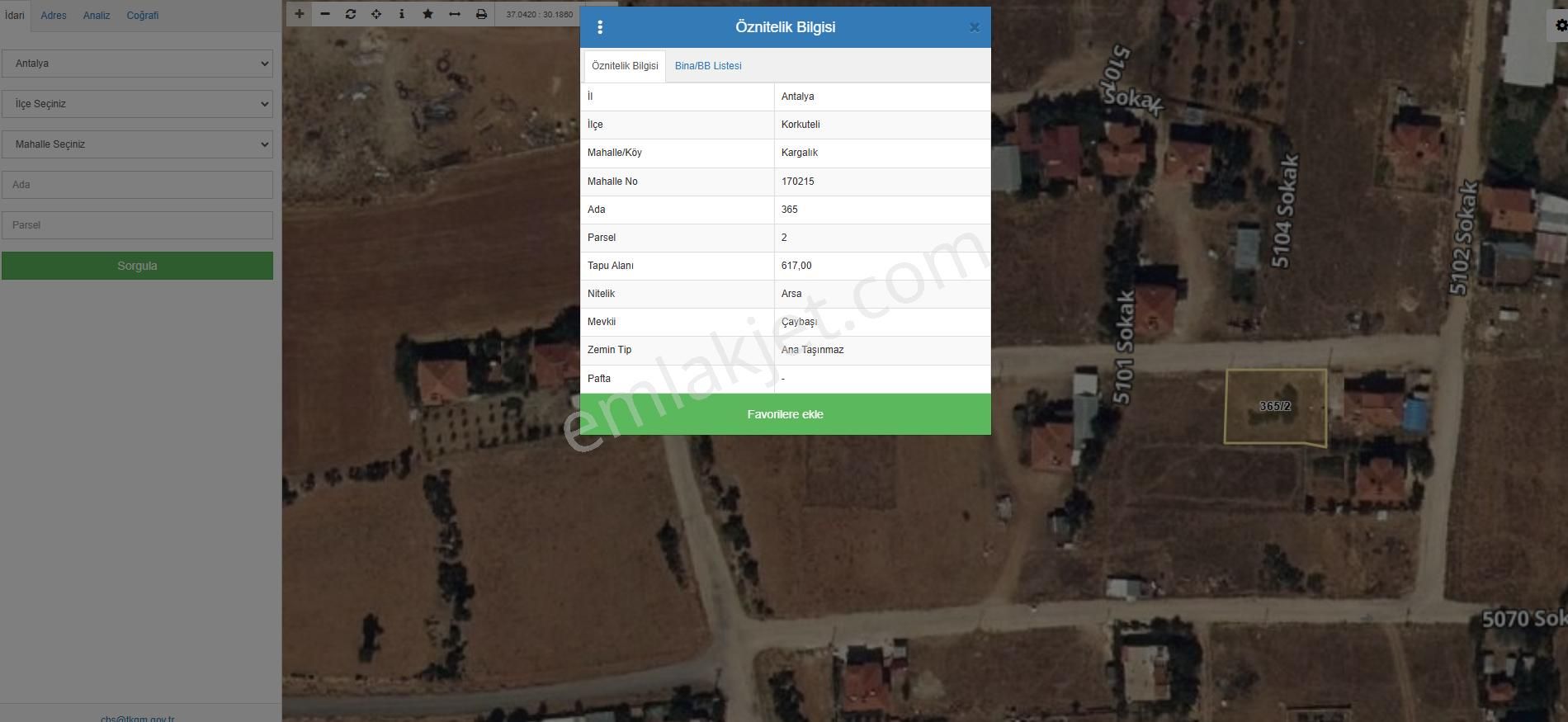The height and width of the screenshot is (722, 1568).
Task: Click the Nitelik value Arsa
Action: tap(882, 294)
